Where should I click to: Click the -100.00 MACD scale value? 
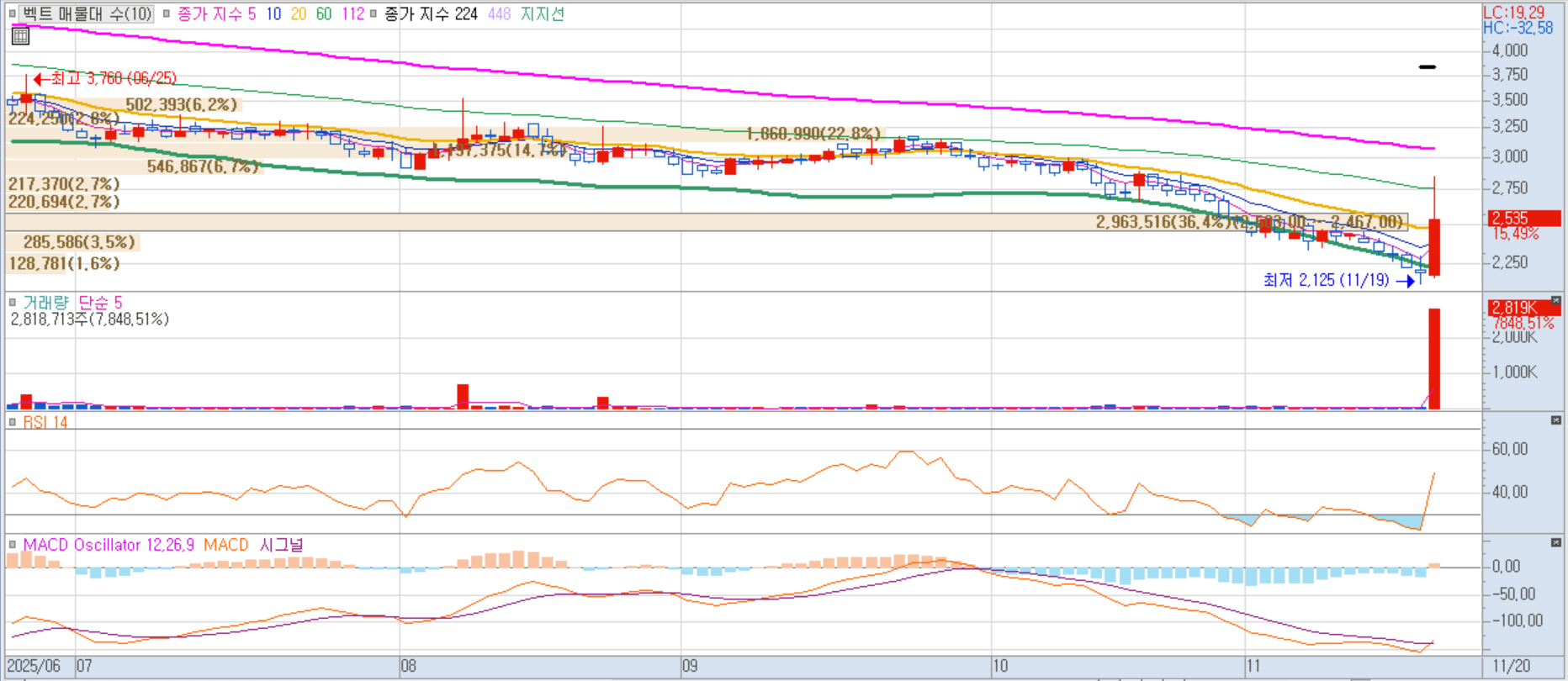point(1518,620)
